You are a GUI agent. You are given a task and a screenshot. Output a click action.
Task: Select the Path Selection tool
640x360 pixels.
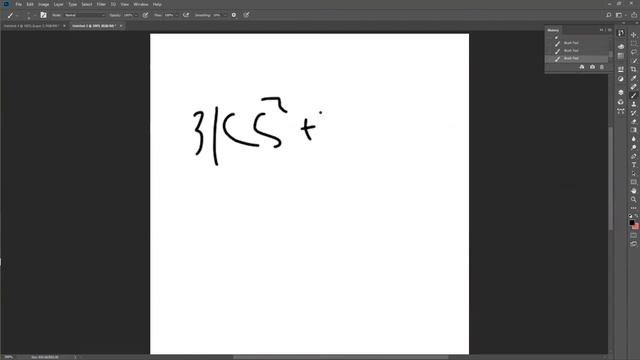tap(633, 173)
